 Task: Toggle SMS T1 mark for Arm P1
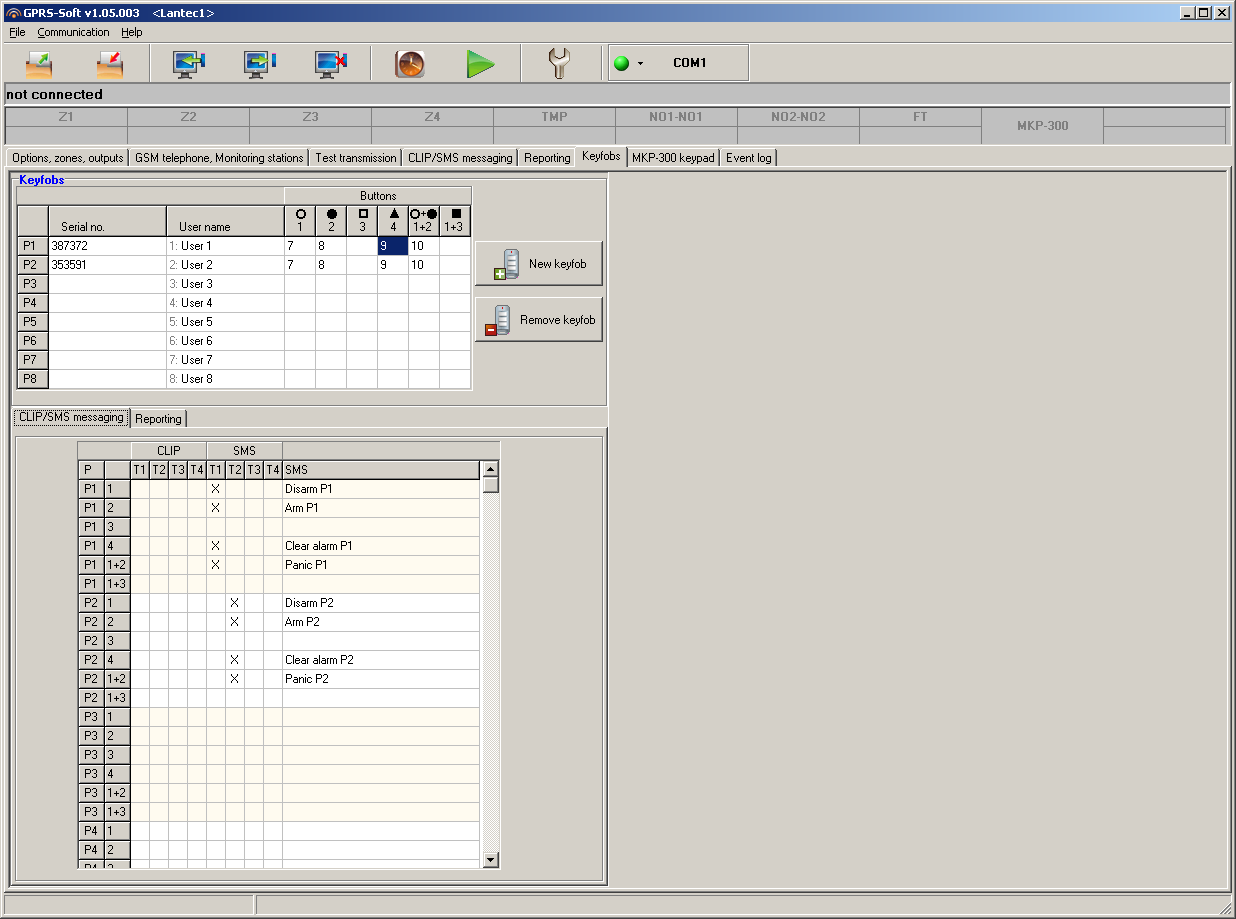[215, 508]
